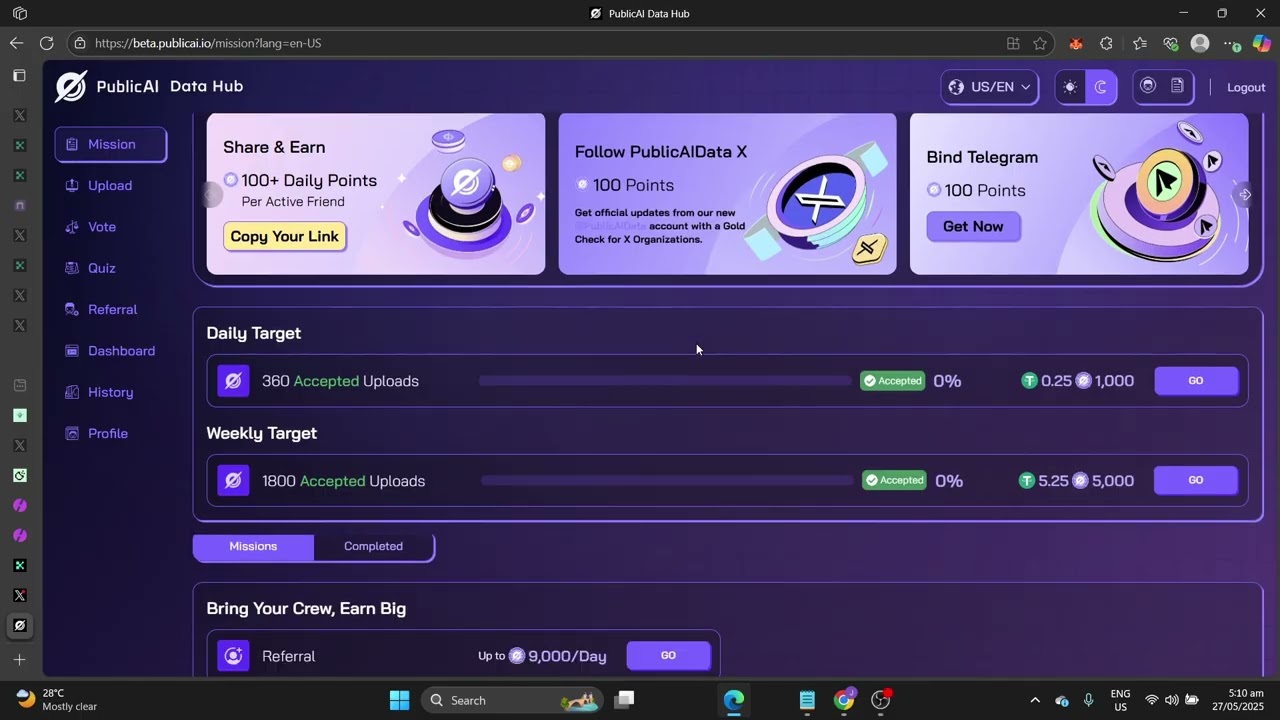Click the carousel left arrow on the banner
1280x720 pixels.
pos(211,194)
